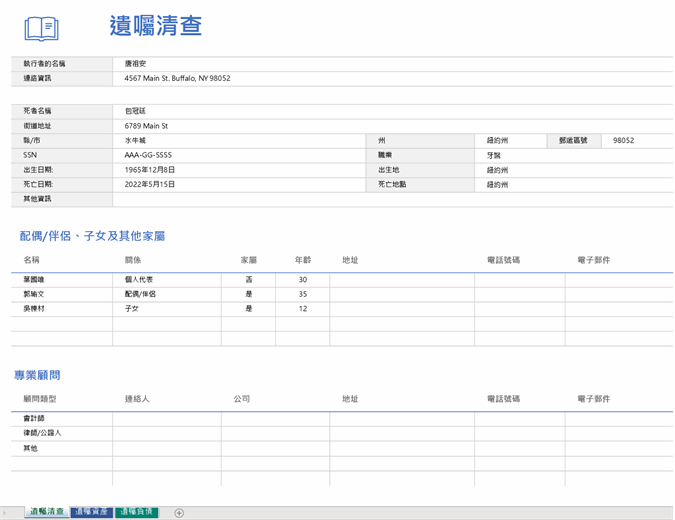Click the occupation cell 牙醫
This screenshot has height=520, width=675.
point(493,155)
